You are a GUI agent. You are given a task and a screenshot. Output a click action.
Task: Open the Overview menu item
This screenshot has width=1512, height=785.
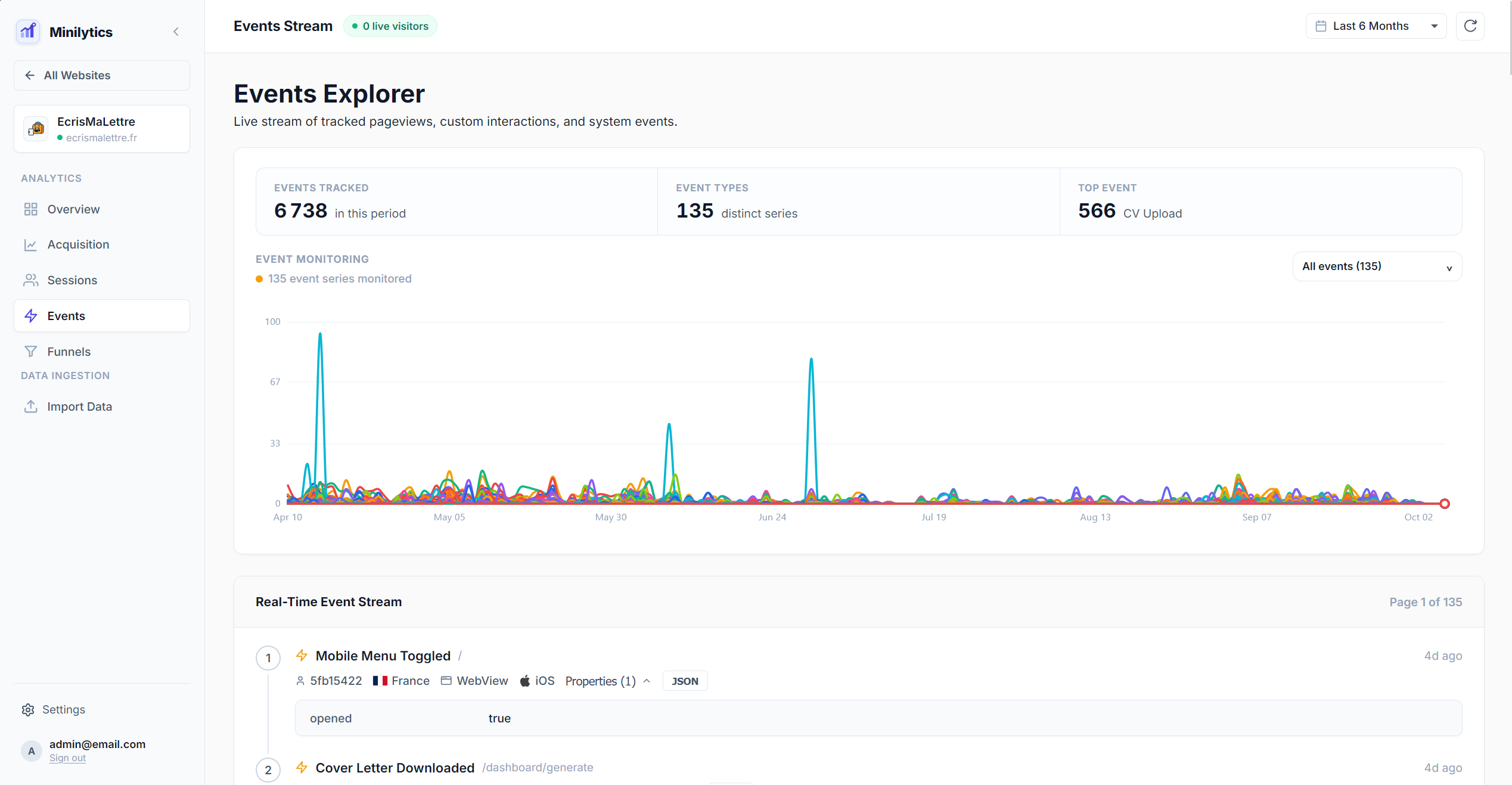click(x=102, y=209)
